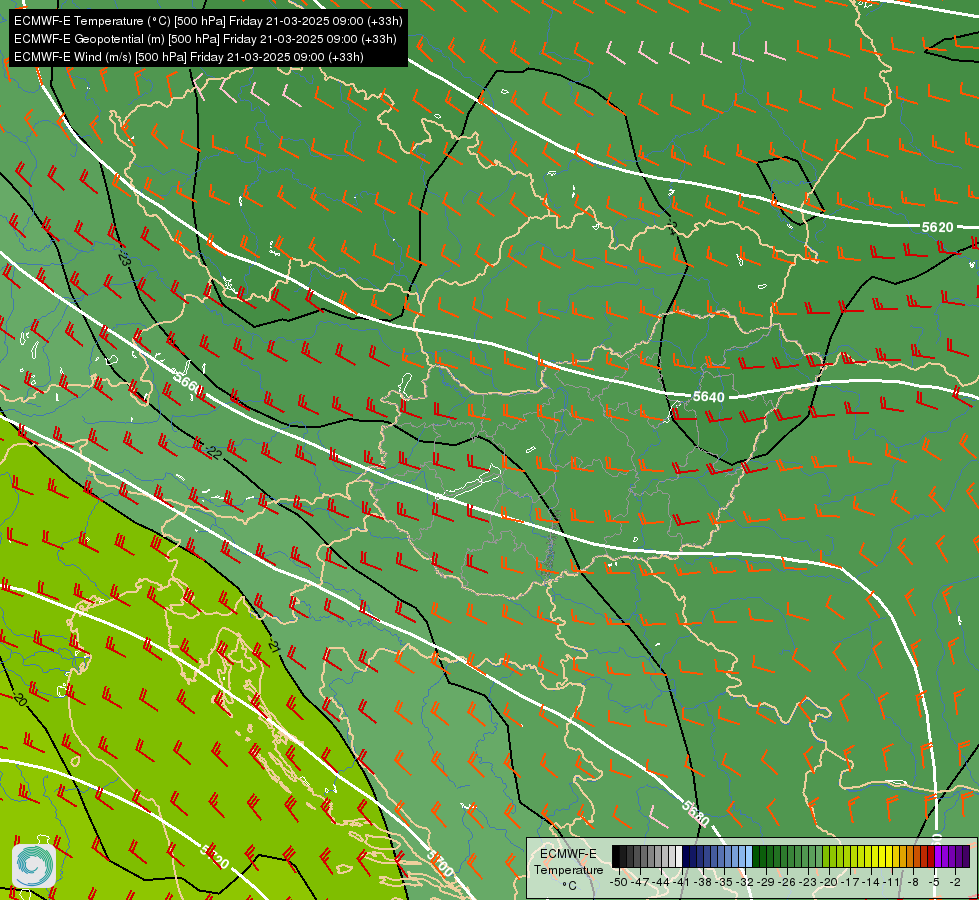Click the 5700 geopotential contour label
The image size is (979, 900).
point(440,863)
